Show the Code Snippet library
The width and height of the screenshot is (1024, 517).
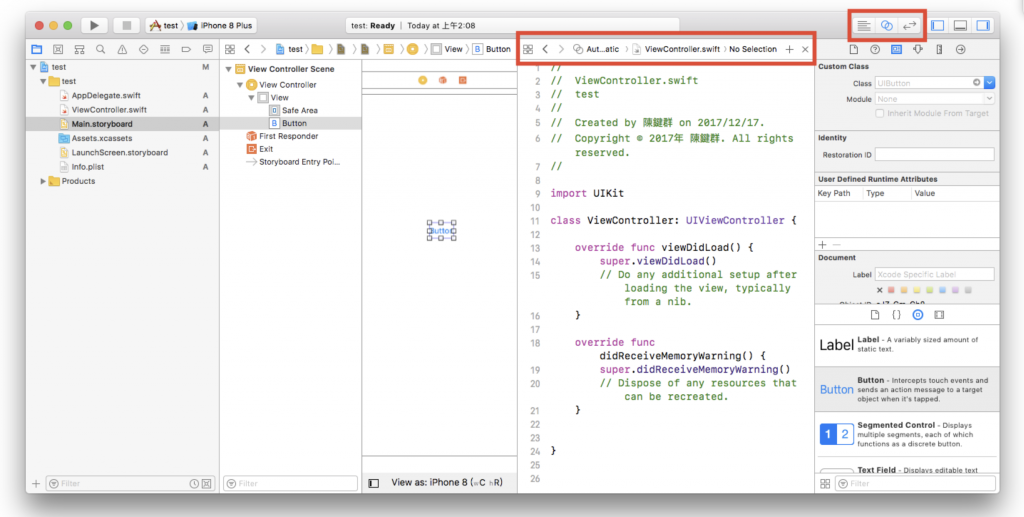point(897,315)
